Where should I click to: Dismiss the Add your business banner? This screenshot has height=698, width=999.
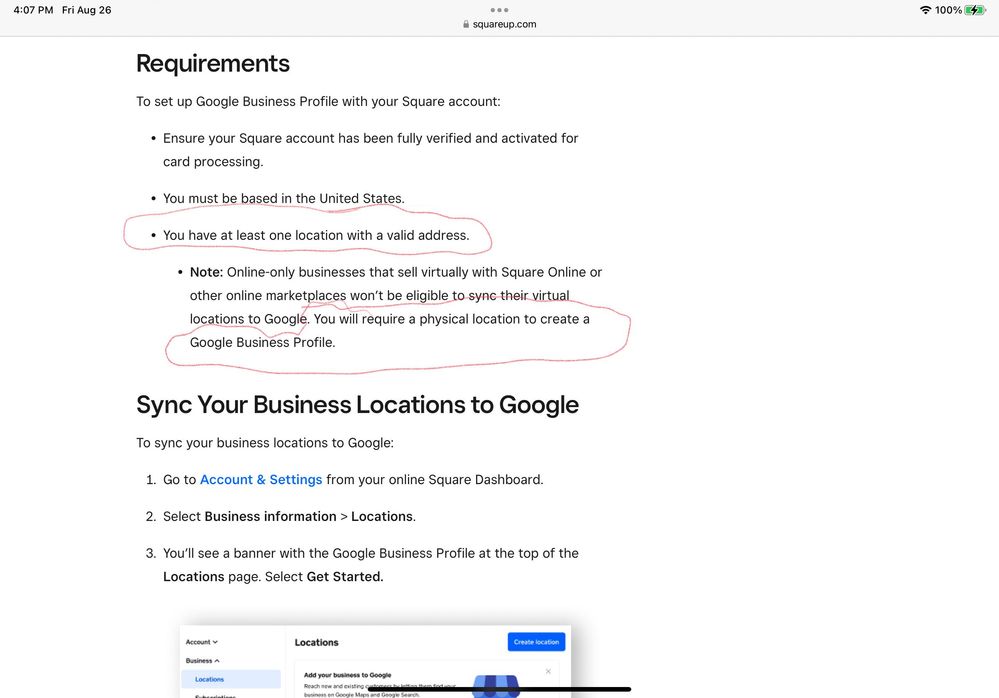click(548, 671)
